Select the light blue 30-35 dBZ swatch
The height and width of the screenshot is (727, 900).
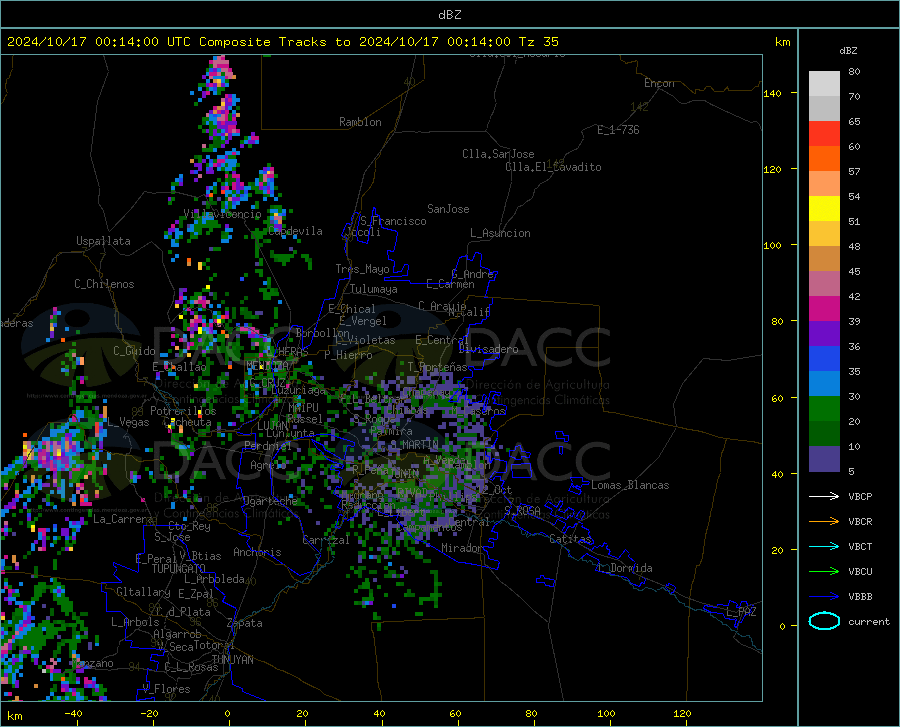[824, 384]
